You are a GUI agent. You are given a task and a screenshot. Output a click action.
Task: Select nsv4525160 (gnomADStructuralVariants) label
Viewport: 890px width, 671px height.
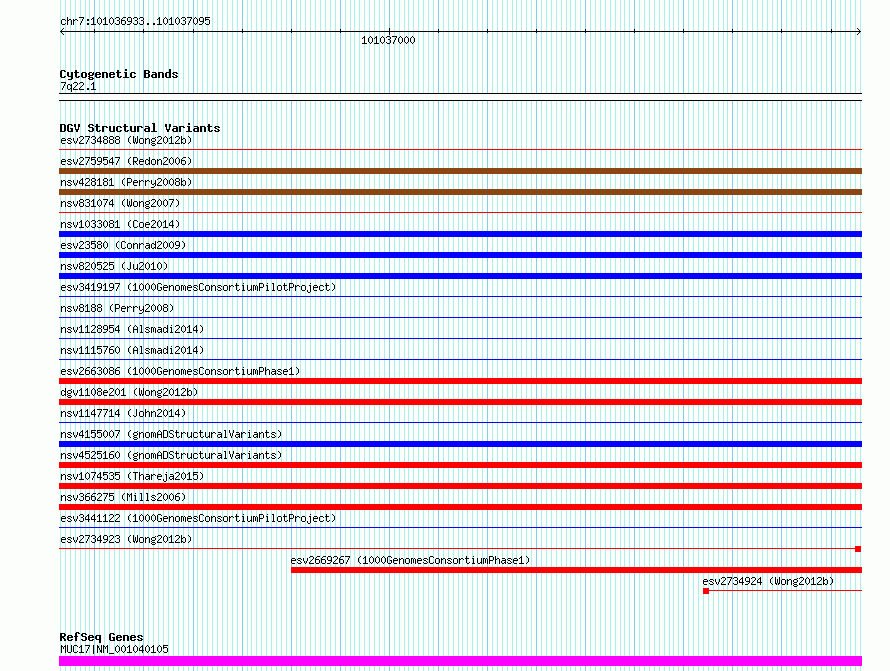tap(171, 455)
